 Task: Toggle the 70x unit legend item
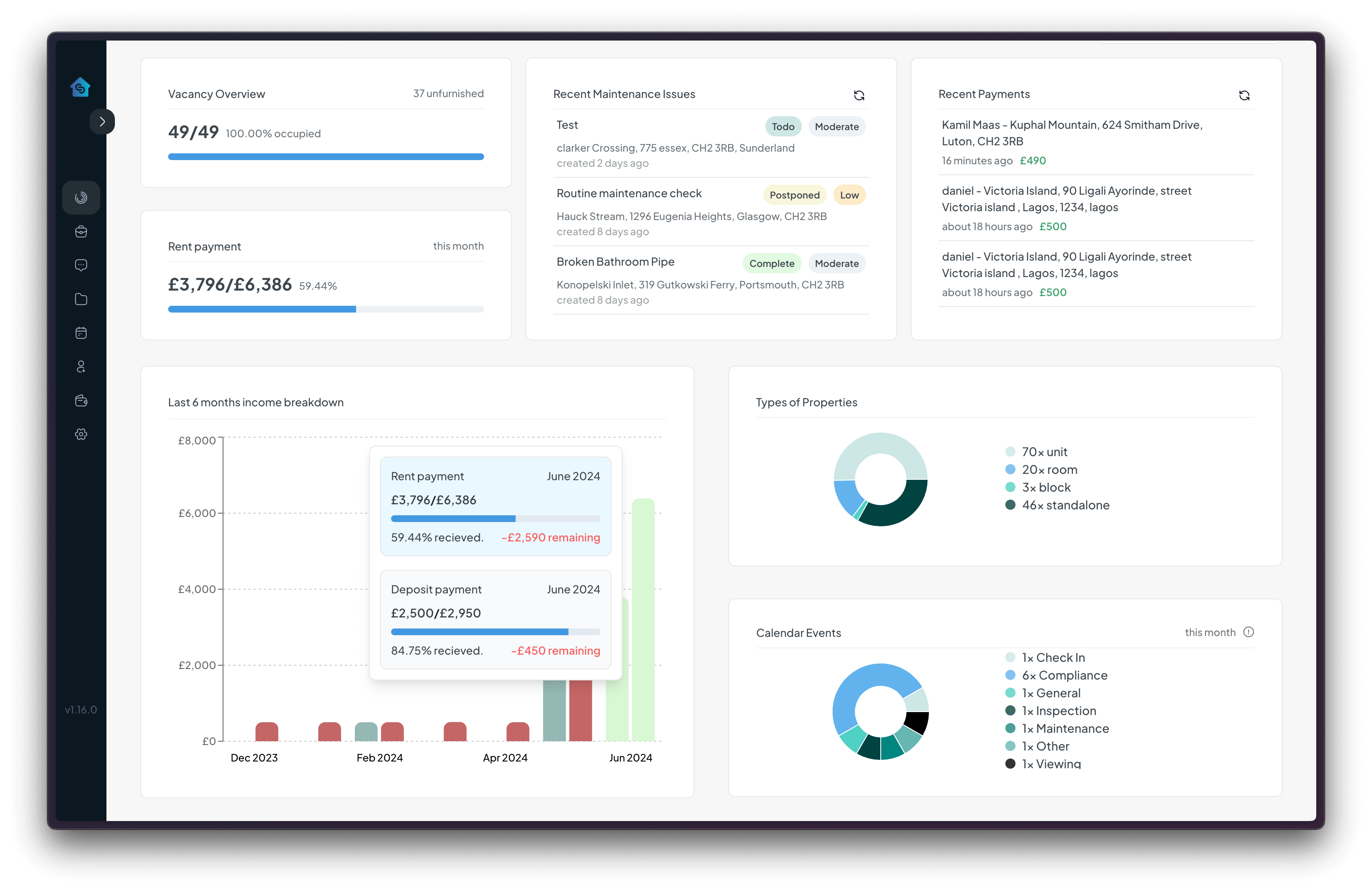point(1036,452)
